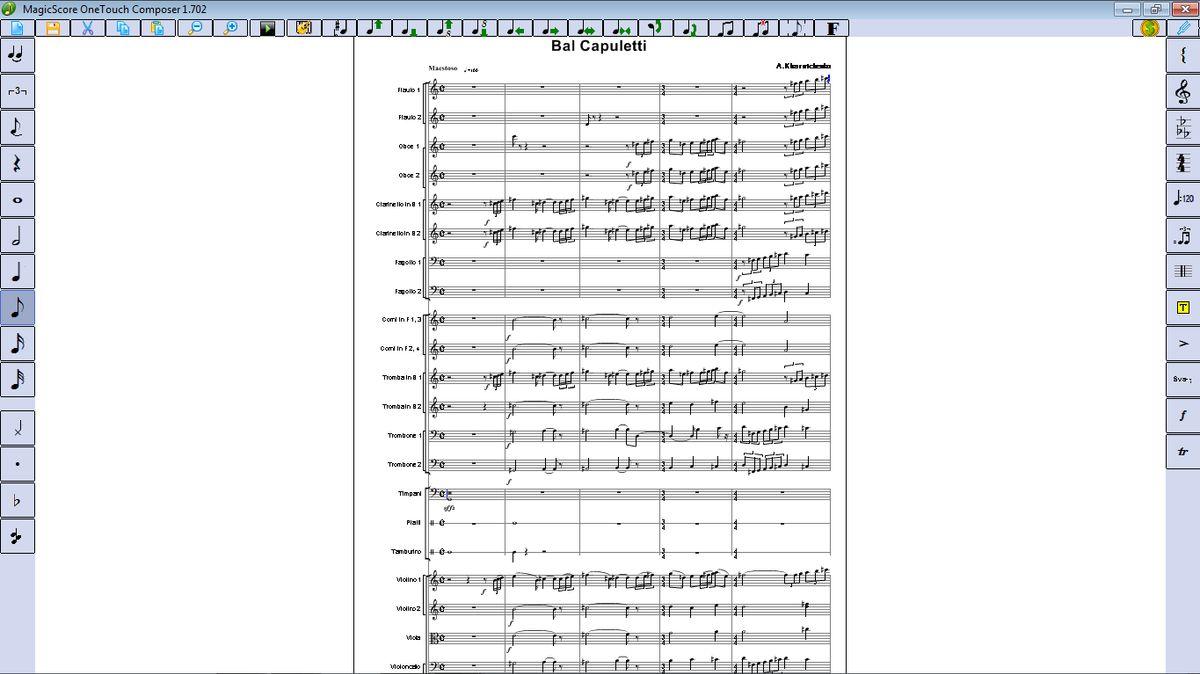1200x674 pixels.
Task: Add augmentation dot to note
Action: [17, 464]
